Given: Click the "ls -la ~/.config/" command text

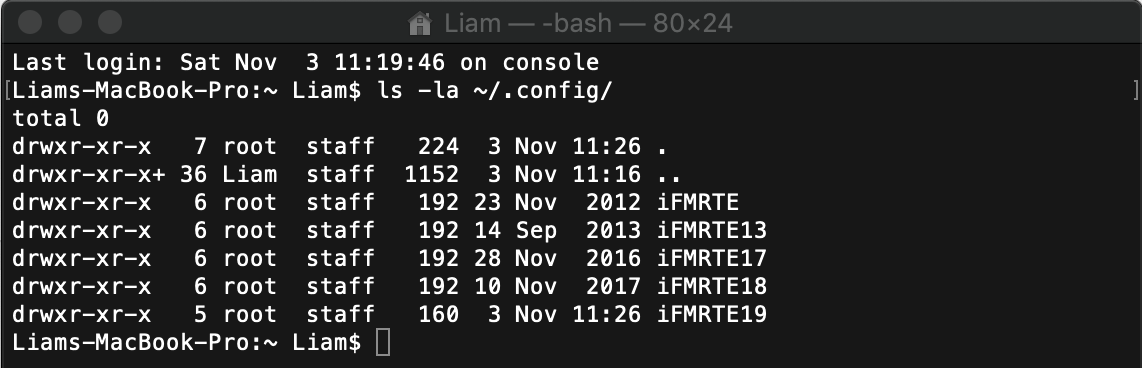Looking at the screenshot, I should point(495,91).
